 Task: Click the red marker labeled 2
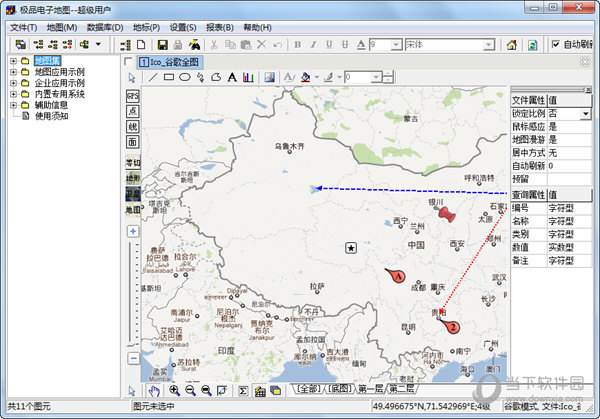pos(450,326)
